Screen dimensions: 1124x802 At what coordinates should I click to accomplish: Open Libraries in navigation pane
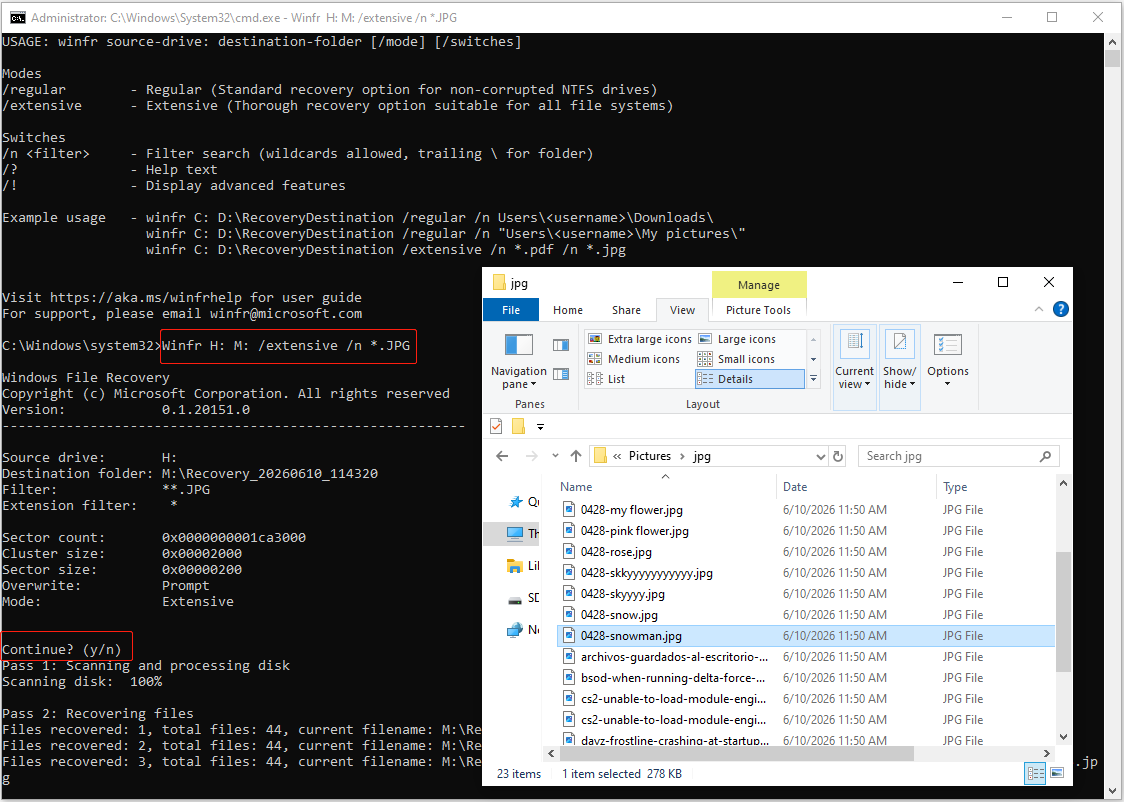pos(523,565)
